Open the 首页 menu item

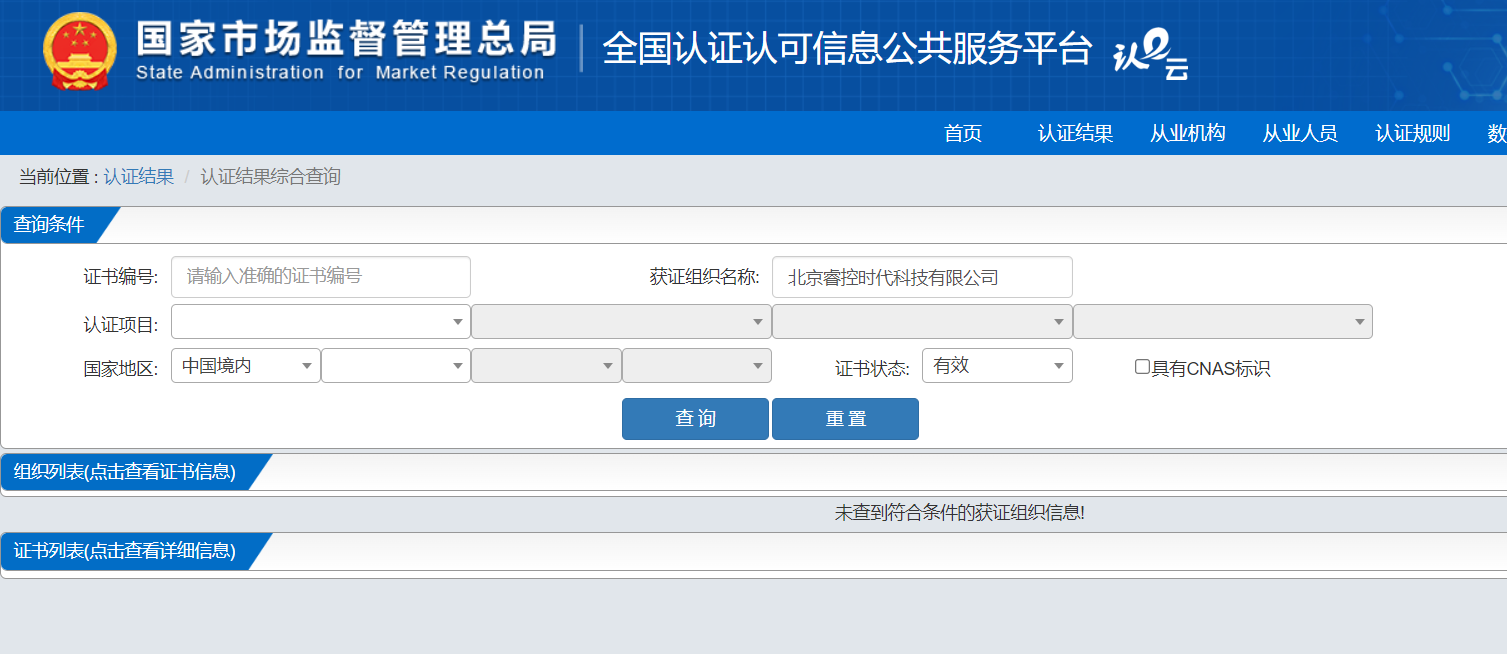pyautogui.click(x=963, y=133)
